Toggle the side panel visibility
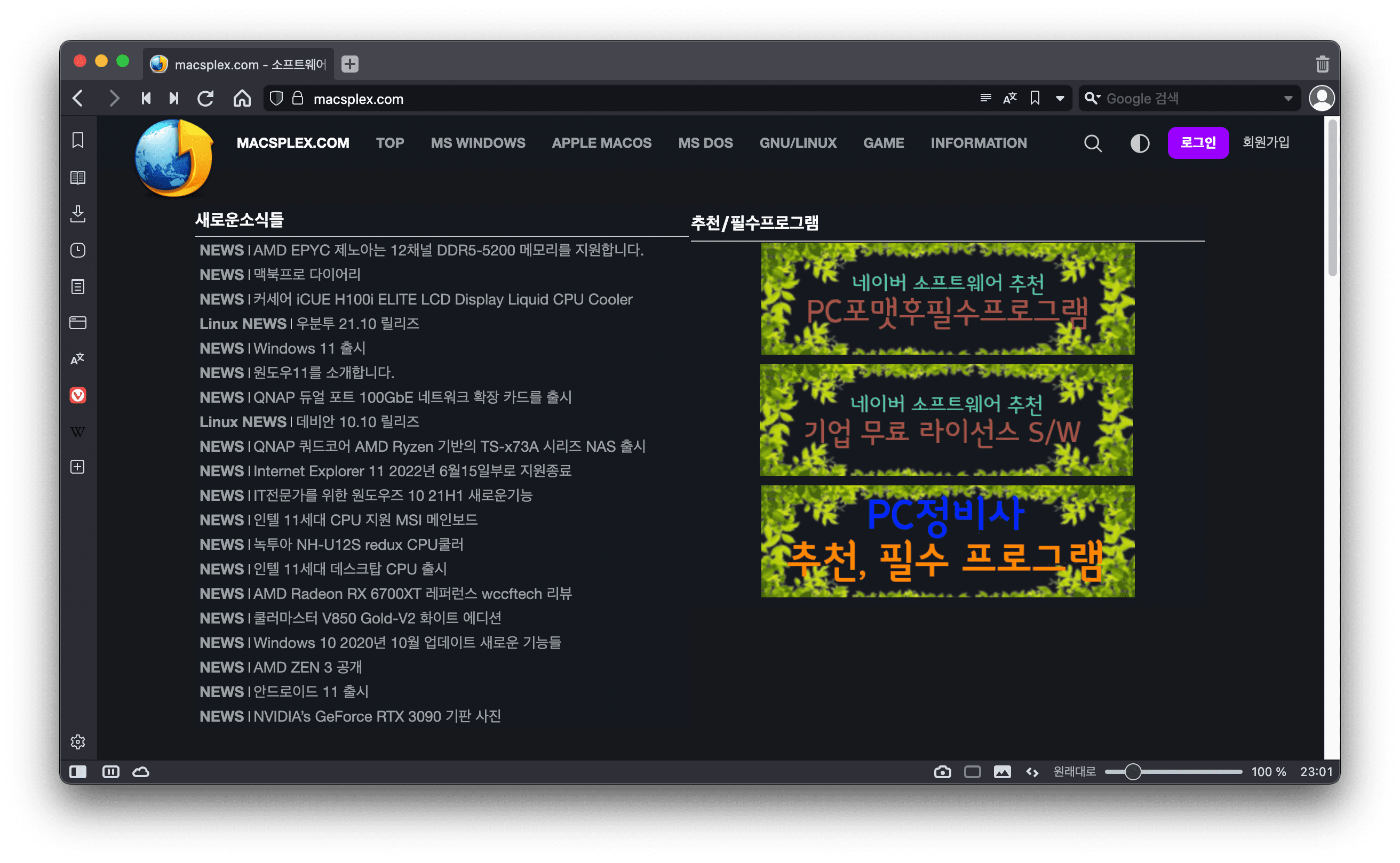The height and width of the screenshot is (863, 1400). click(78, 772)
